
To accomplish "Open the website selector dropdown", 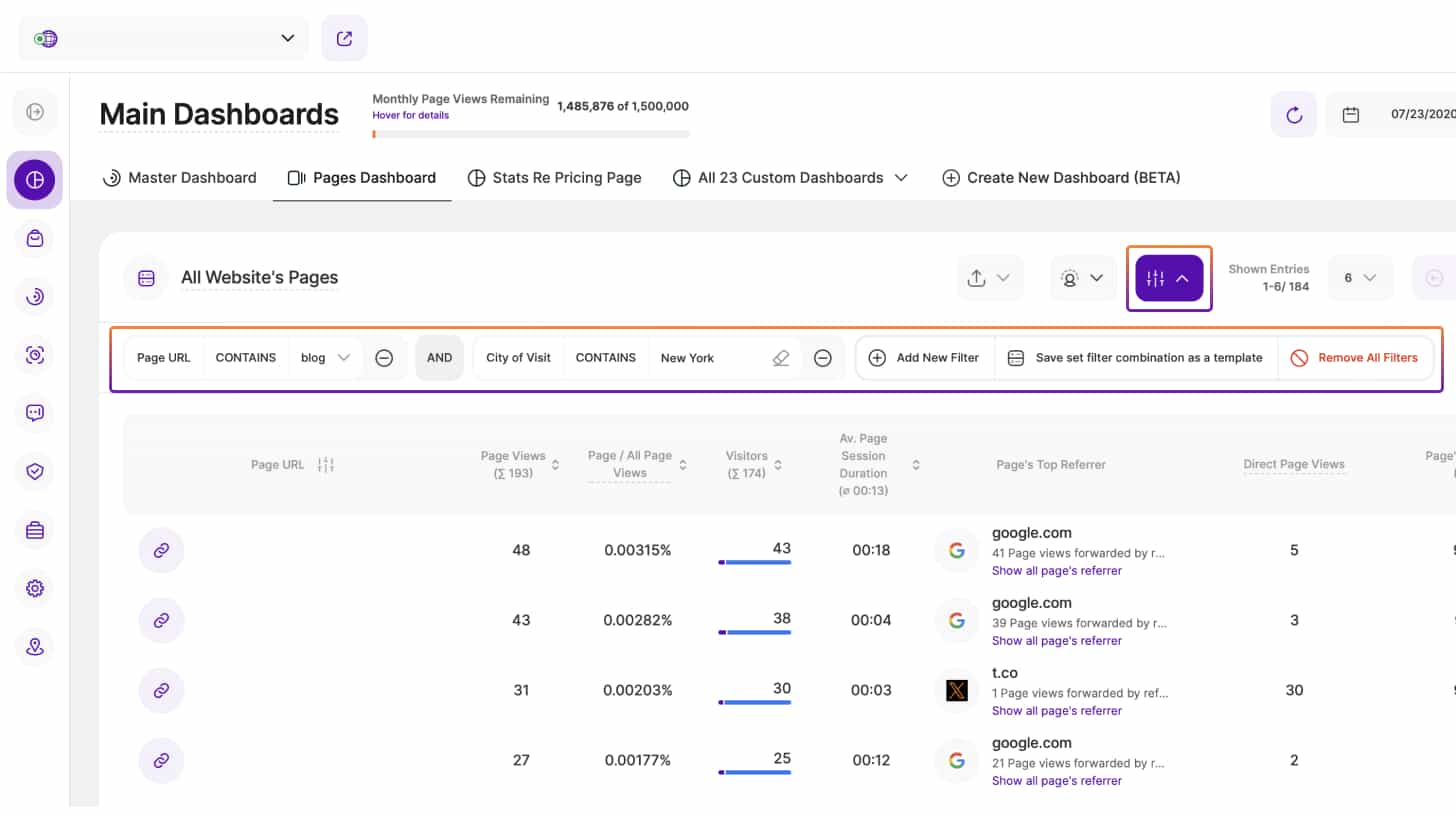I will pyautogui.click(x=164, y=38).
